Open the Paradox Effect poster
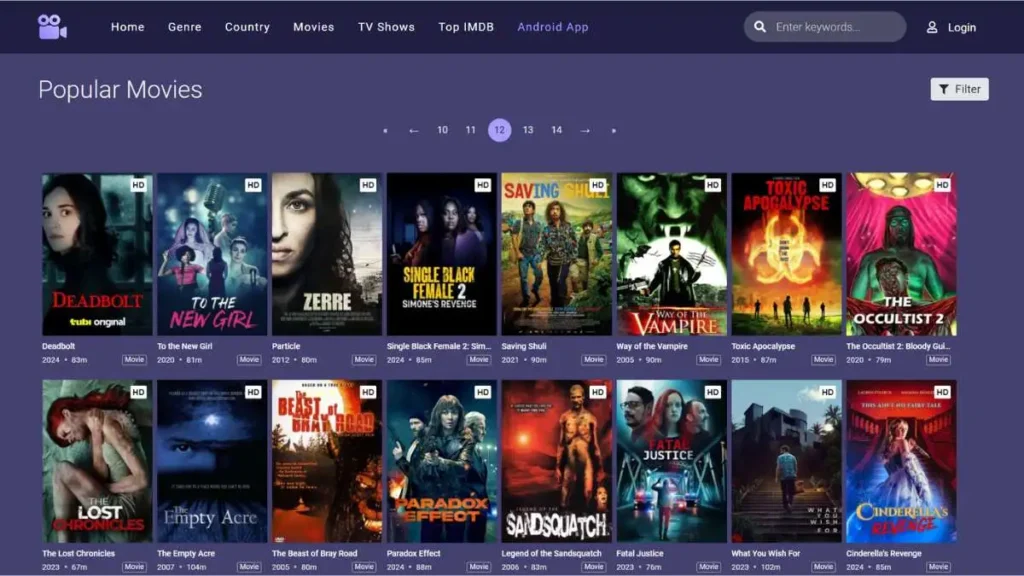The image size is (1024, 576). 442,461
